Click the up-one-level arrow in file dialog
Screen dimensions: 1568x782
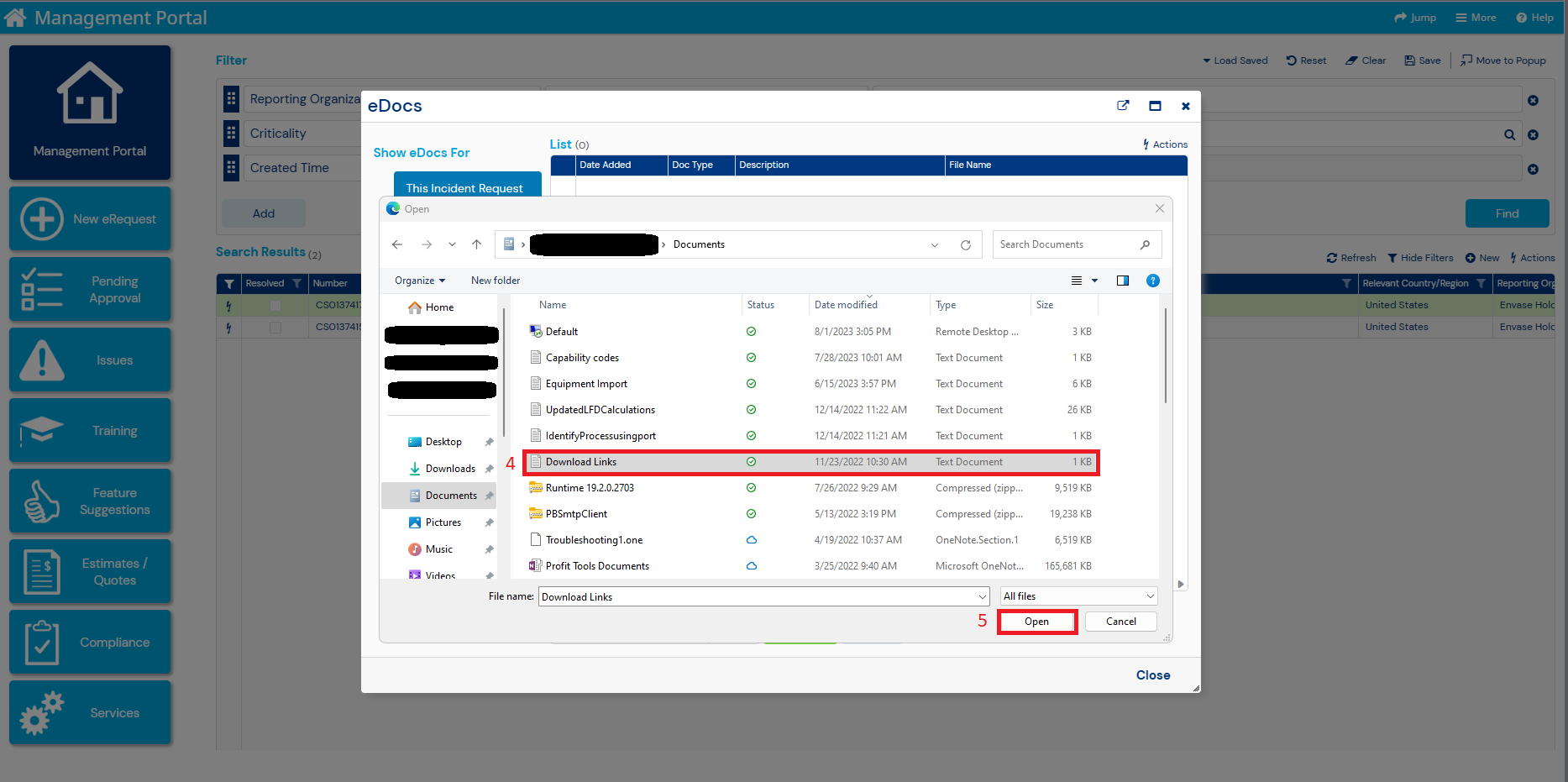476,244
